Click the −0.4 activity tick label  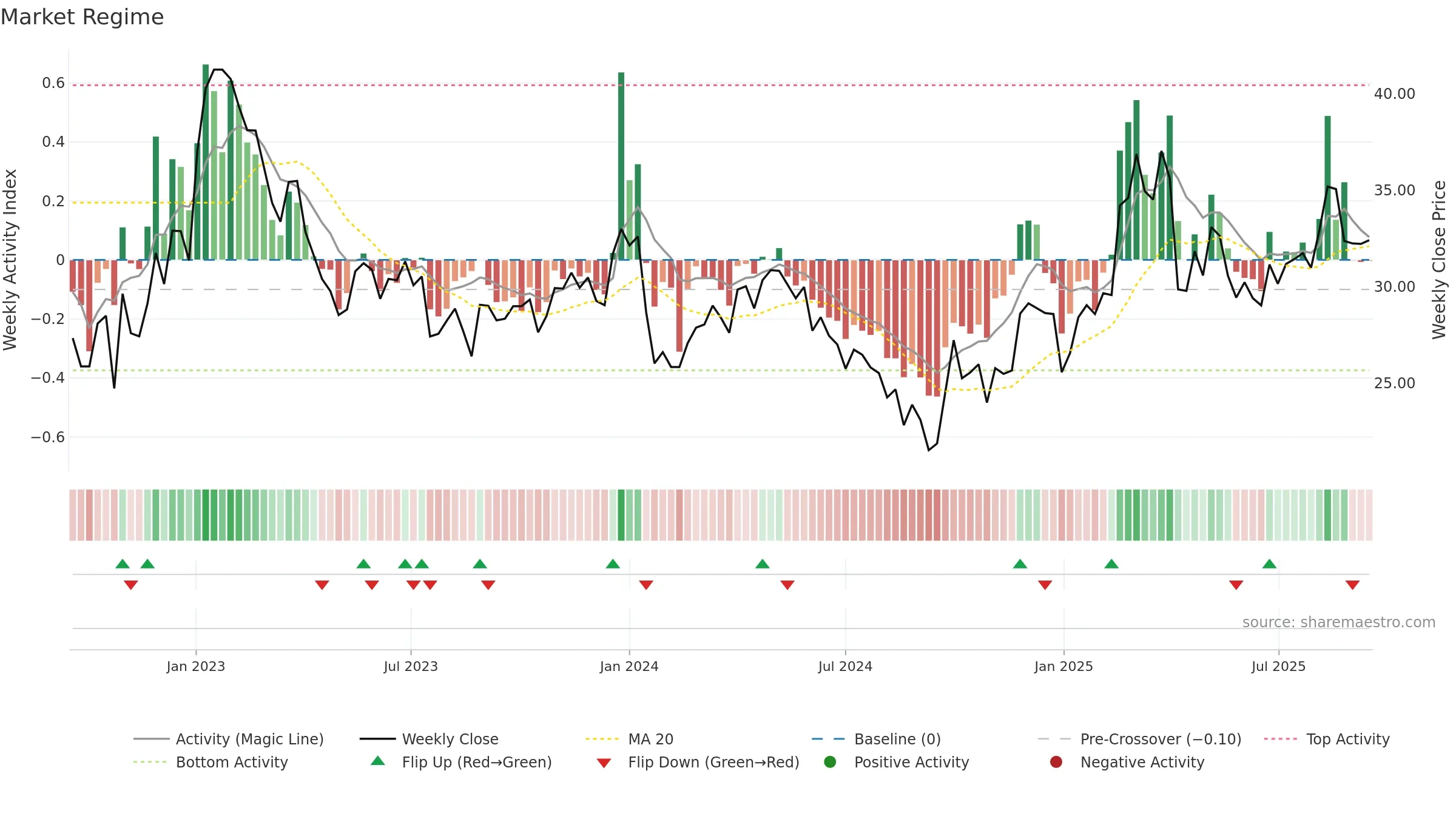47,378
